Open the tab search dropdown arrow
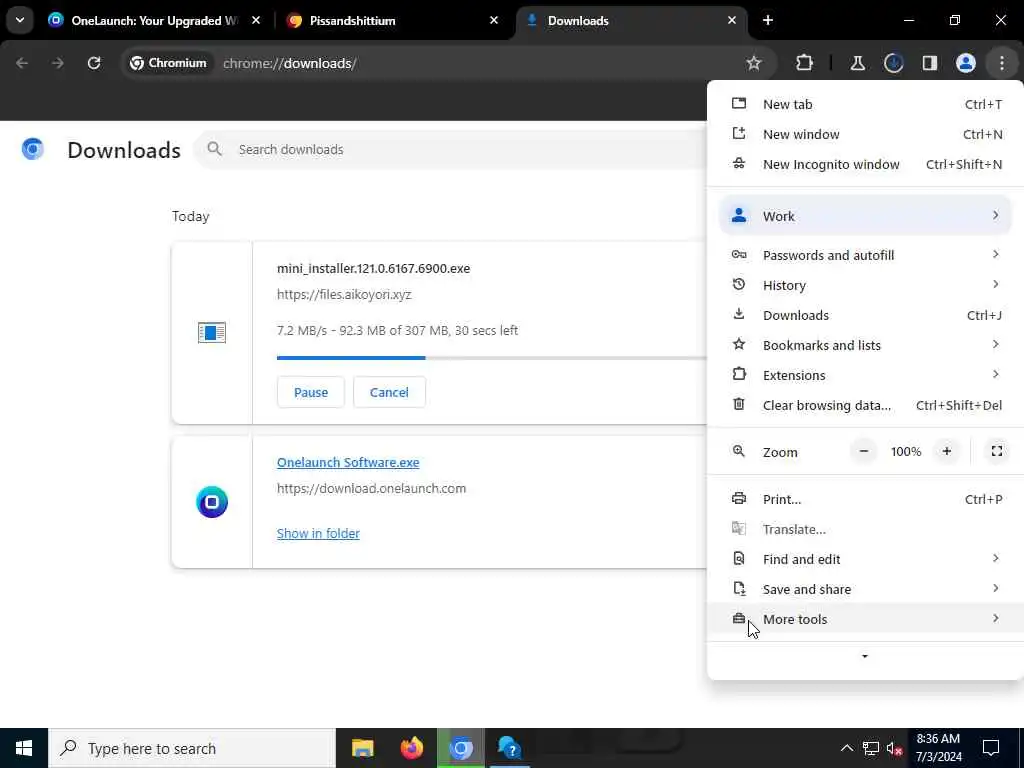The height and width of the screenshot is (768, 1024). pos(20,20)
